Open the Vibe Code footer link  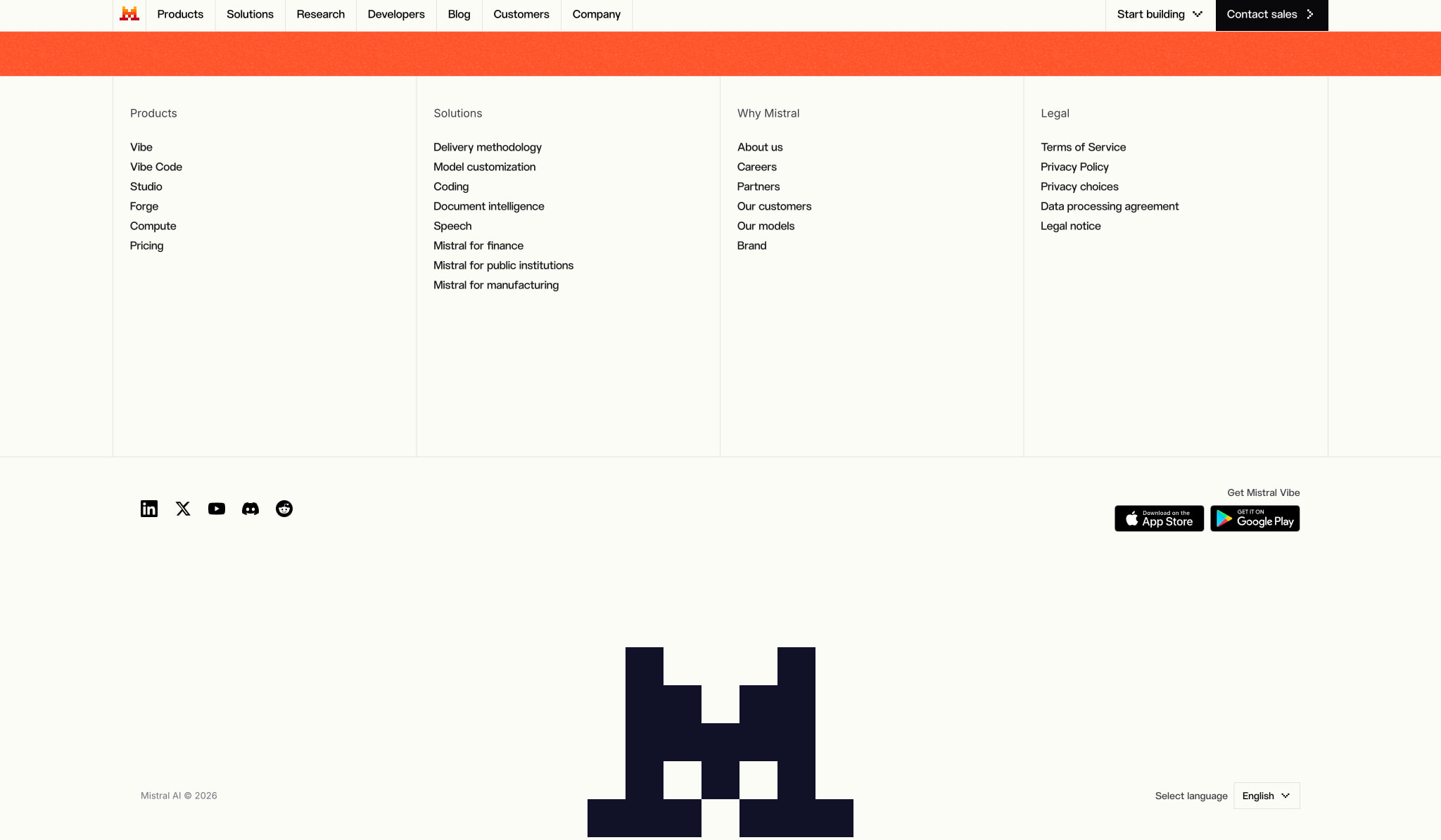click(x=156, y=167)
